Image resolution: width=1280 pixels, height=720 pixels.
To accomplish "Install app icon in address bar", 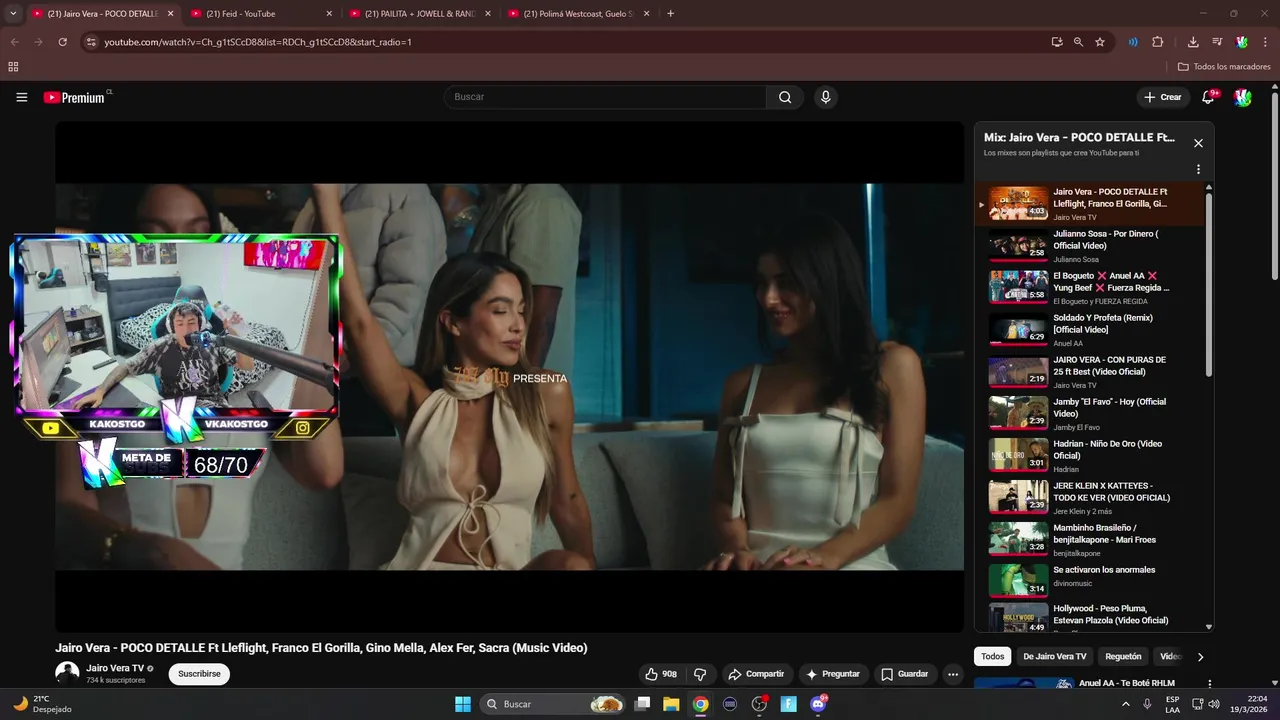I will click(x=1057, y=42).
